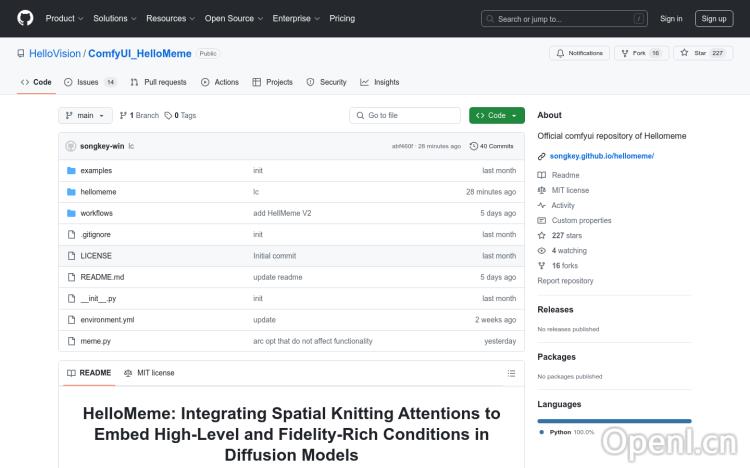Open the songkey.github.io/hellomeme link
This screenshot has width=750, height=468.
coord(601,156)
